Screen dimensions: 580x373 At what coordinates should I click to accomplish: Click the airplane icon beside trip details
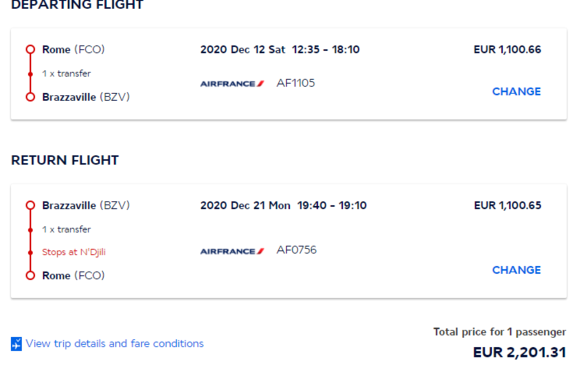click(16, 344)
